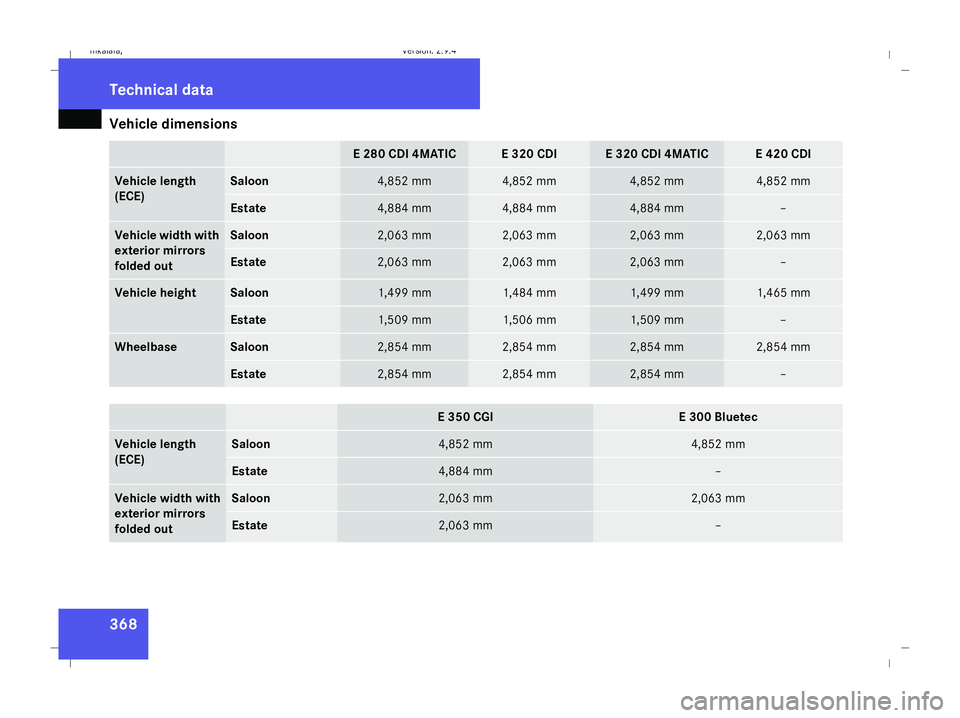Click the "E 420 CDI" column header
Viewport: 960px width, 718px height.
click(783, 154)
